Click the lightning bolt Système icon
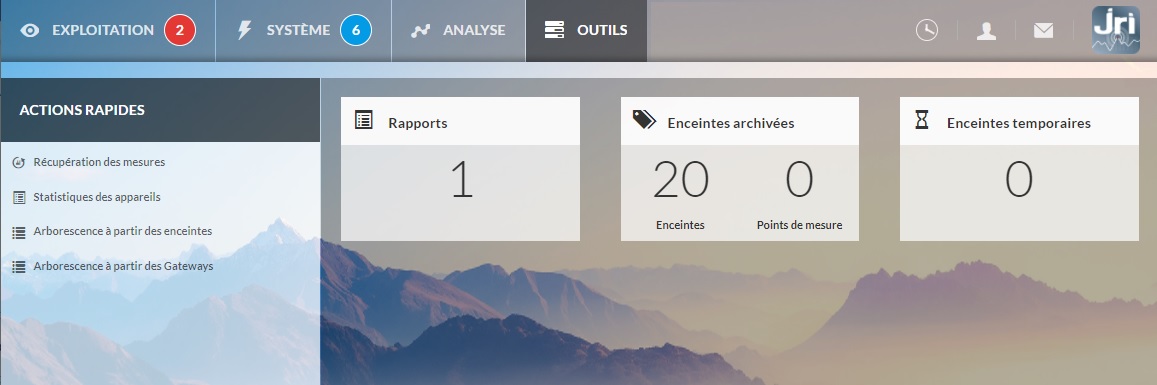The width and height of the screenshot is (1157, 385). 244,30
